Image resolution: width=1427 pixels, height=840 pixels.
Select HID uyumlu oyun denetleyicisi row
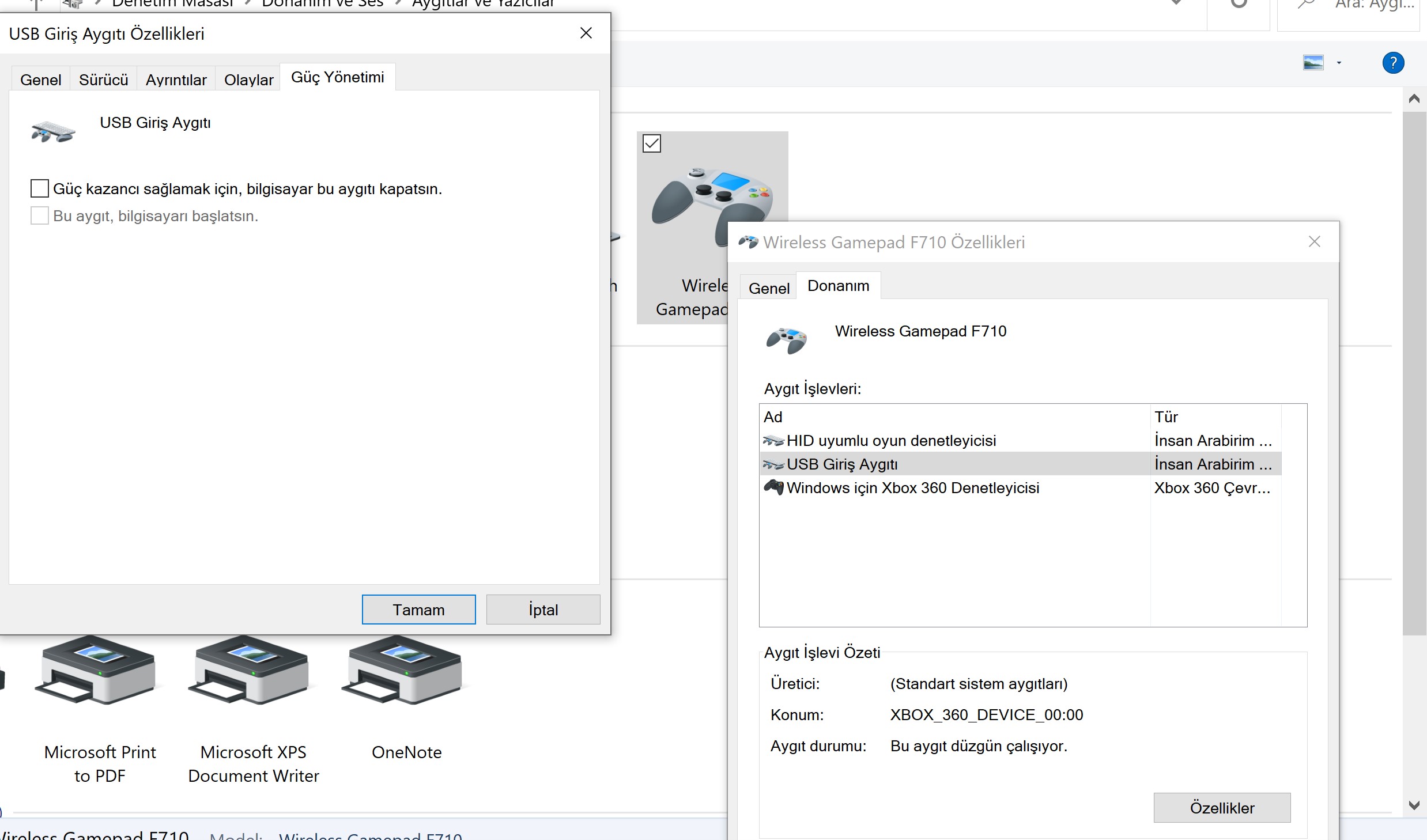point(1020,441)
